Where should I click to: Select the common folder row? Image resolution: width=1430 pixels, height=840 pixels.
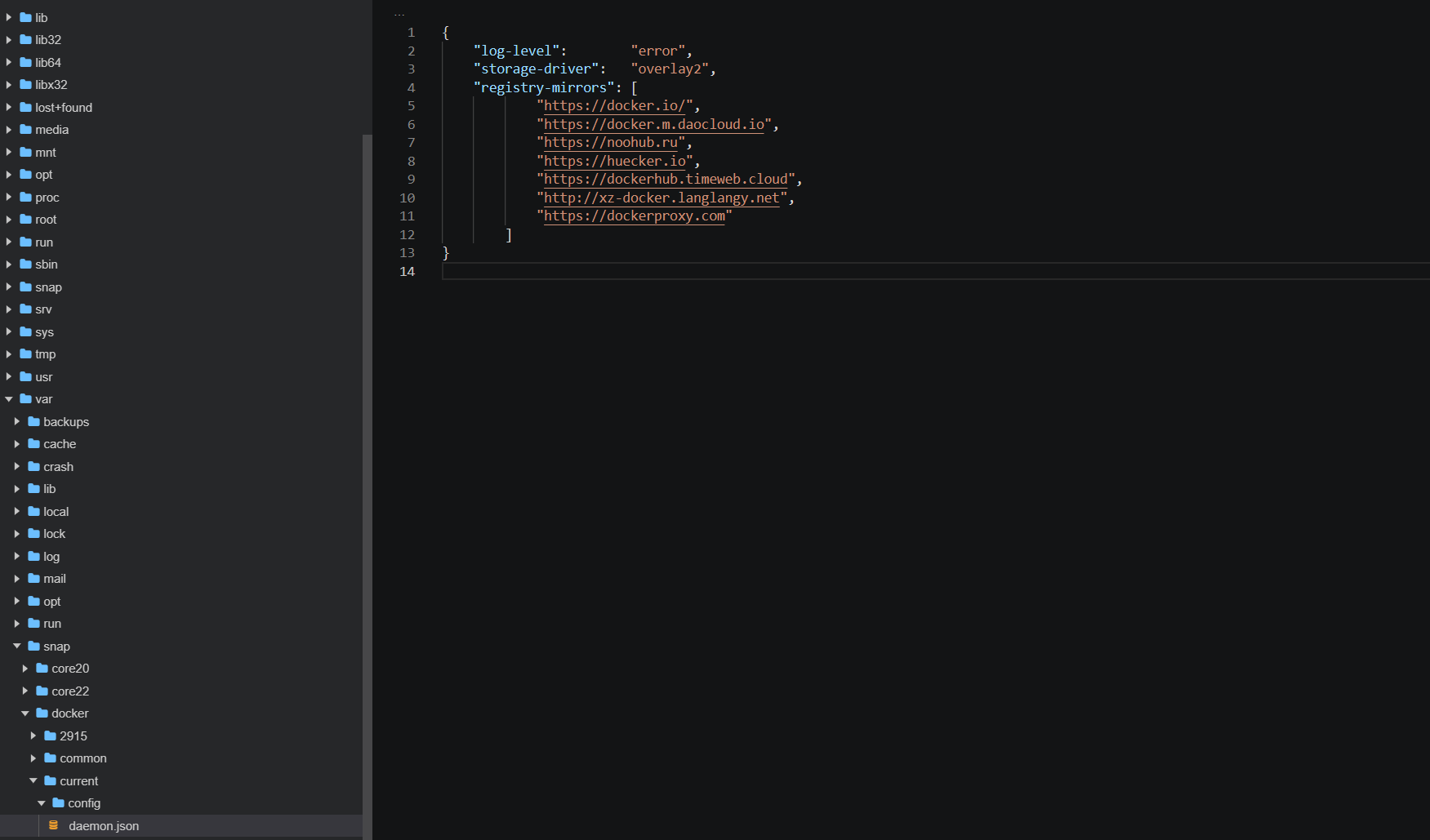tap(181, 758)
